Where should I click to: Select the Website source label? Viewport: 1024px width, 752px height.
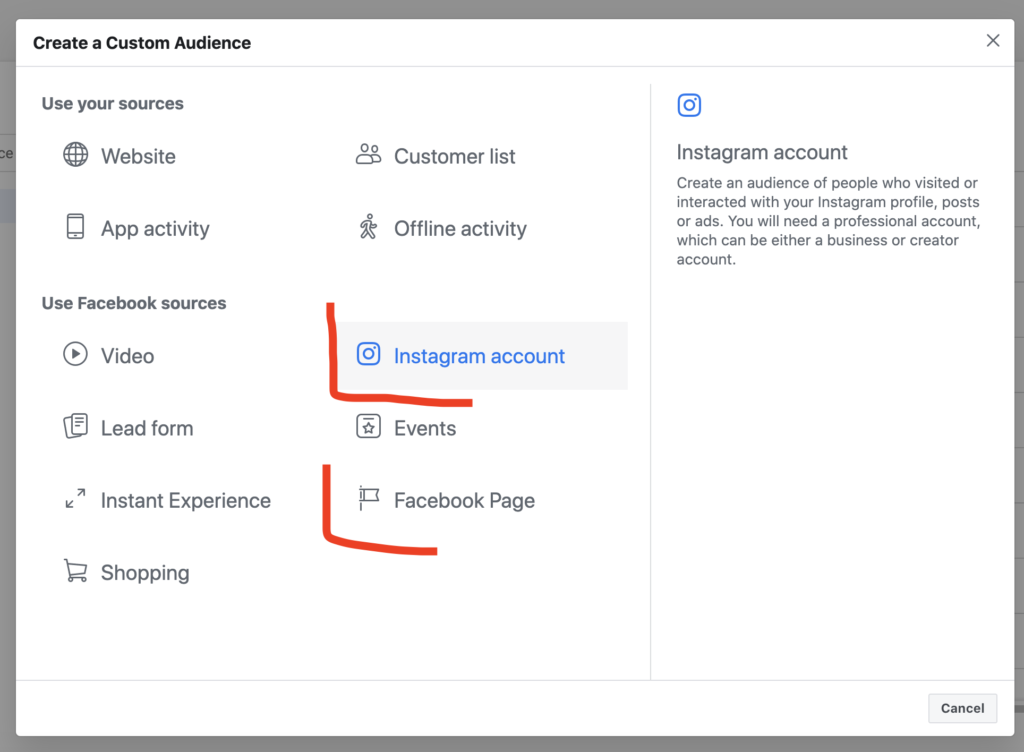[x=138, y=157]
